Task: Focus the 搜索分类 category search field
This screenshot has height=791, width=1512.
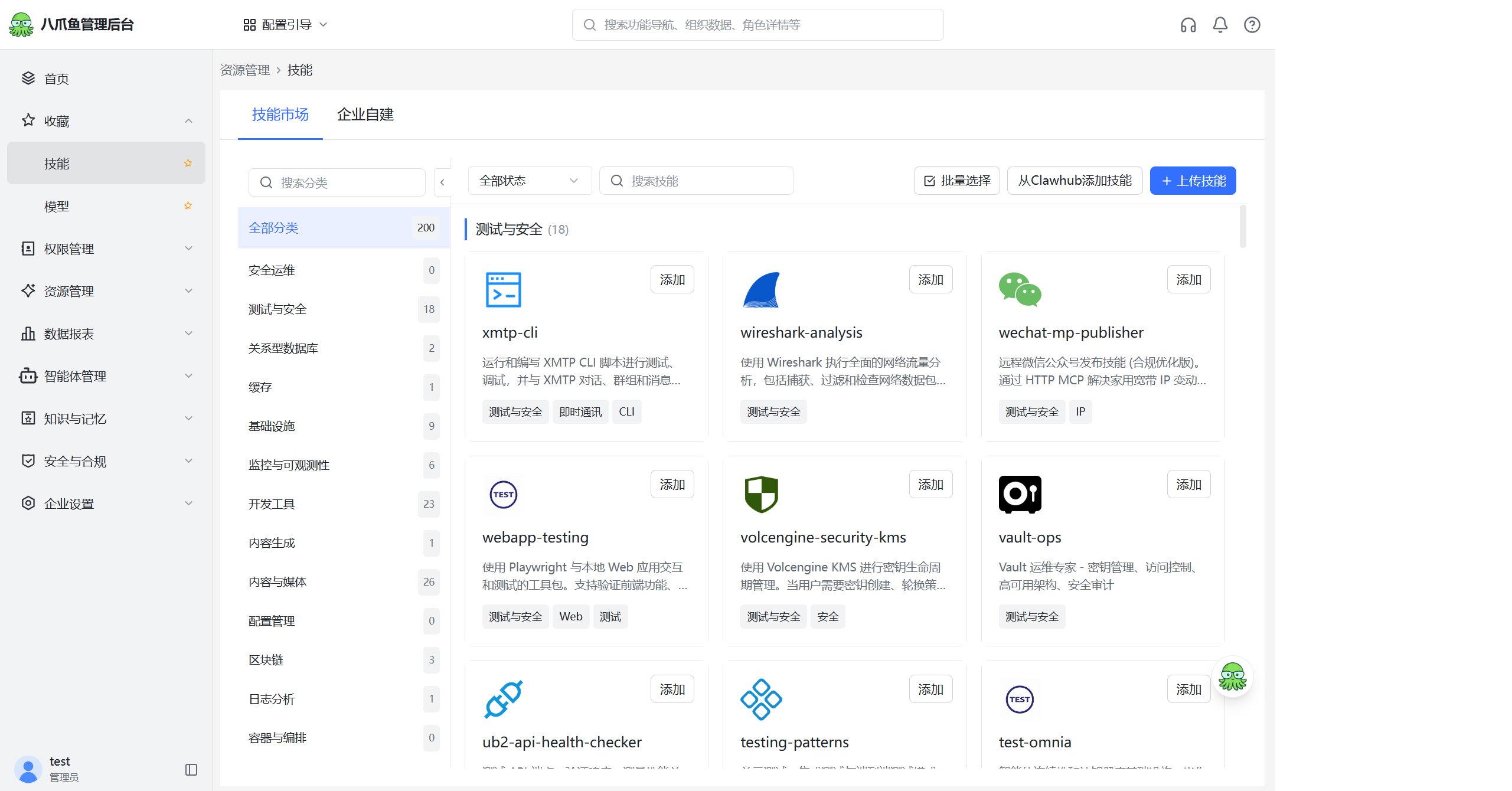Action: [337, 182]
